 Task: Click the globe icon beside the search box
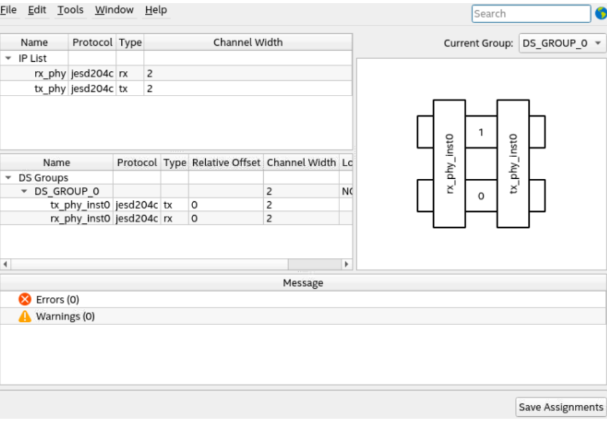click(x=599, y=14)
